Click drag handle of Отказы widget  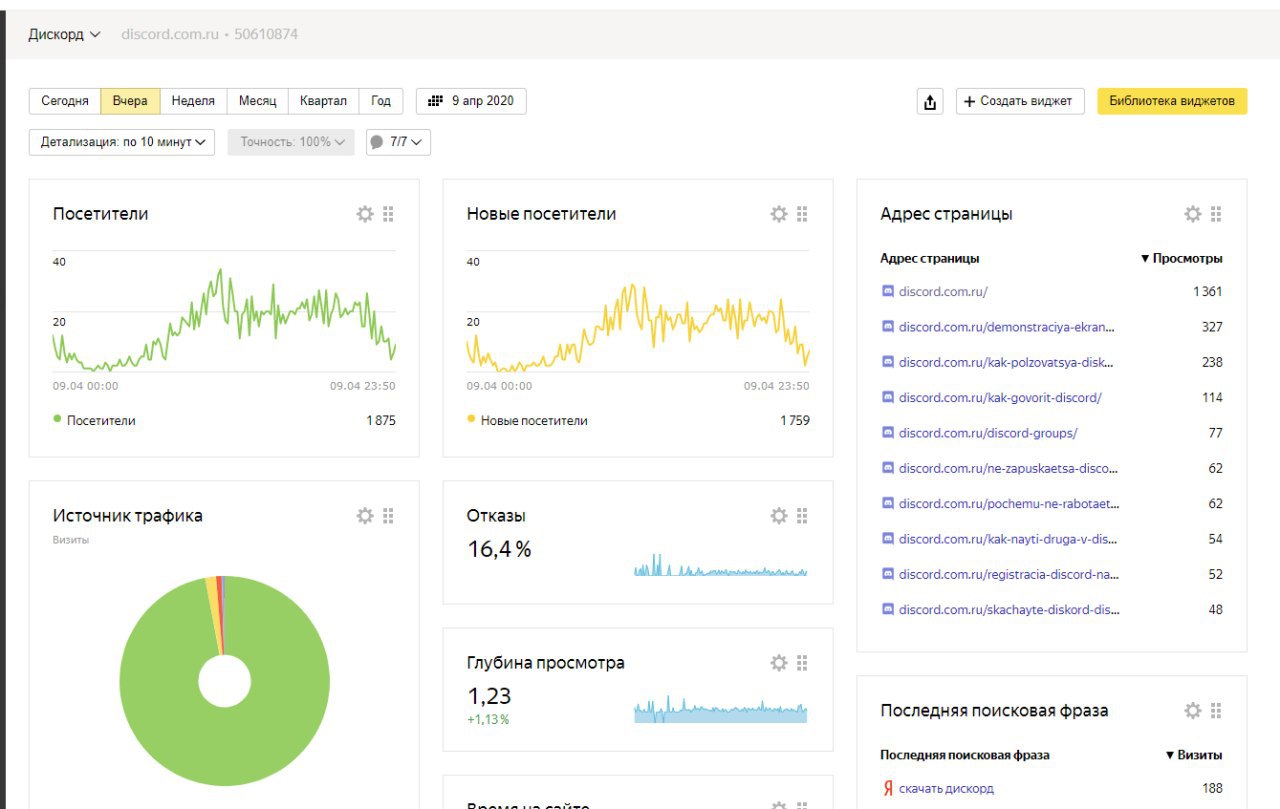pos(803,516)
